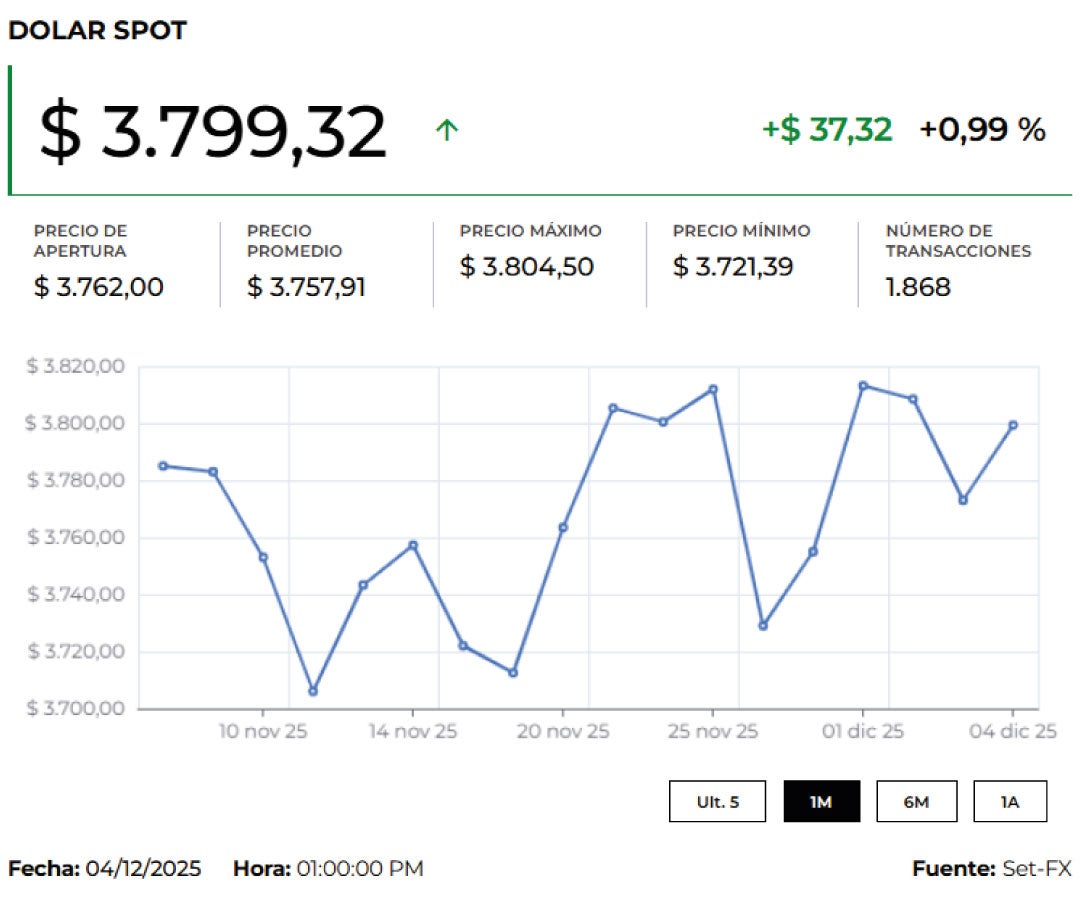Click the Set-FX source label
This screenshot has height=900, width=1080.
(x=1036, y=868)
